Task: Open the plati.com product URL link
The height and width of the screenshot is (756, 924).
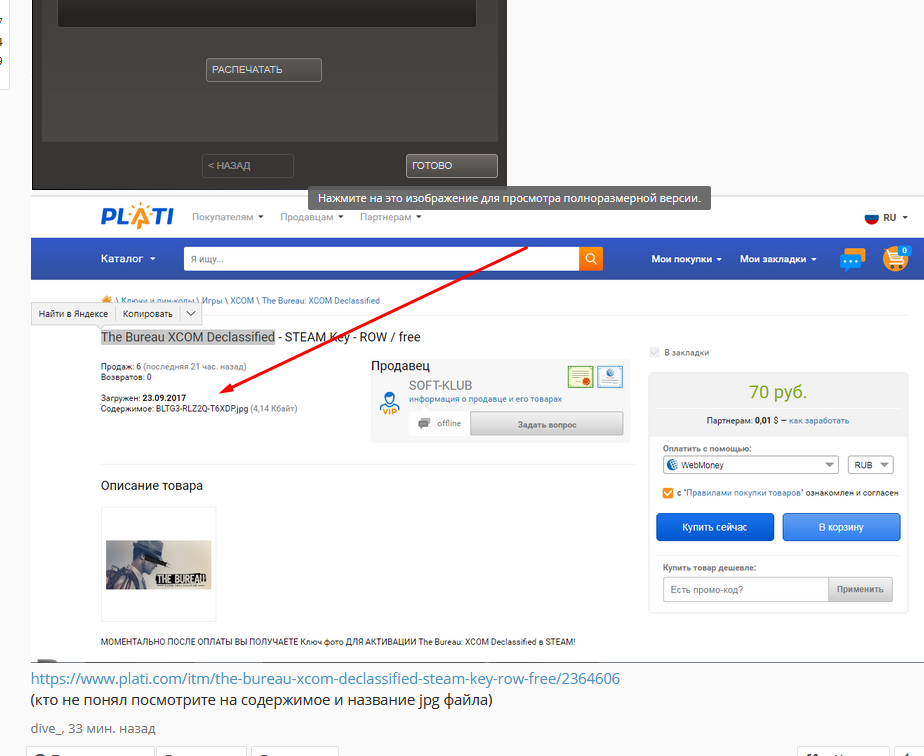Action: point(325,678)
